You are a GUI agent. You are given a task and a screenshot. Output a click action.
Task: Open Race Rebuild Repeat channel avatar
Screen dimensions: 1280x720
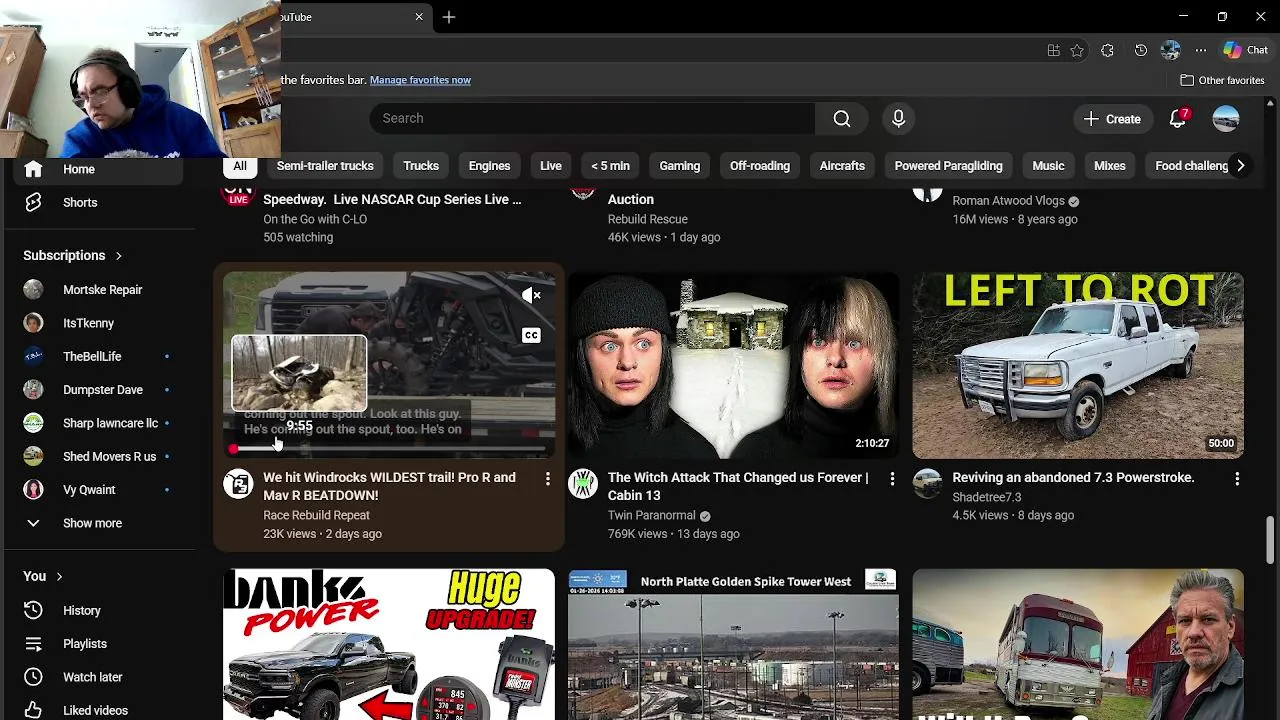pos(238,484)
